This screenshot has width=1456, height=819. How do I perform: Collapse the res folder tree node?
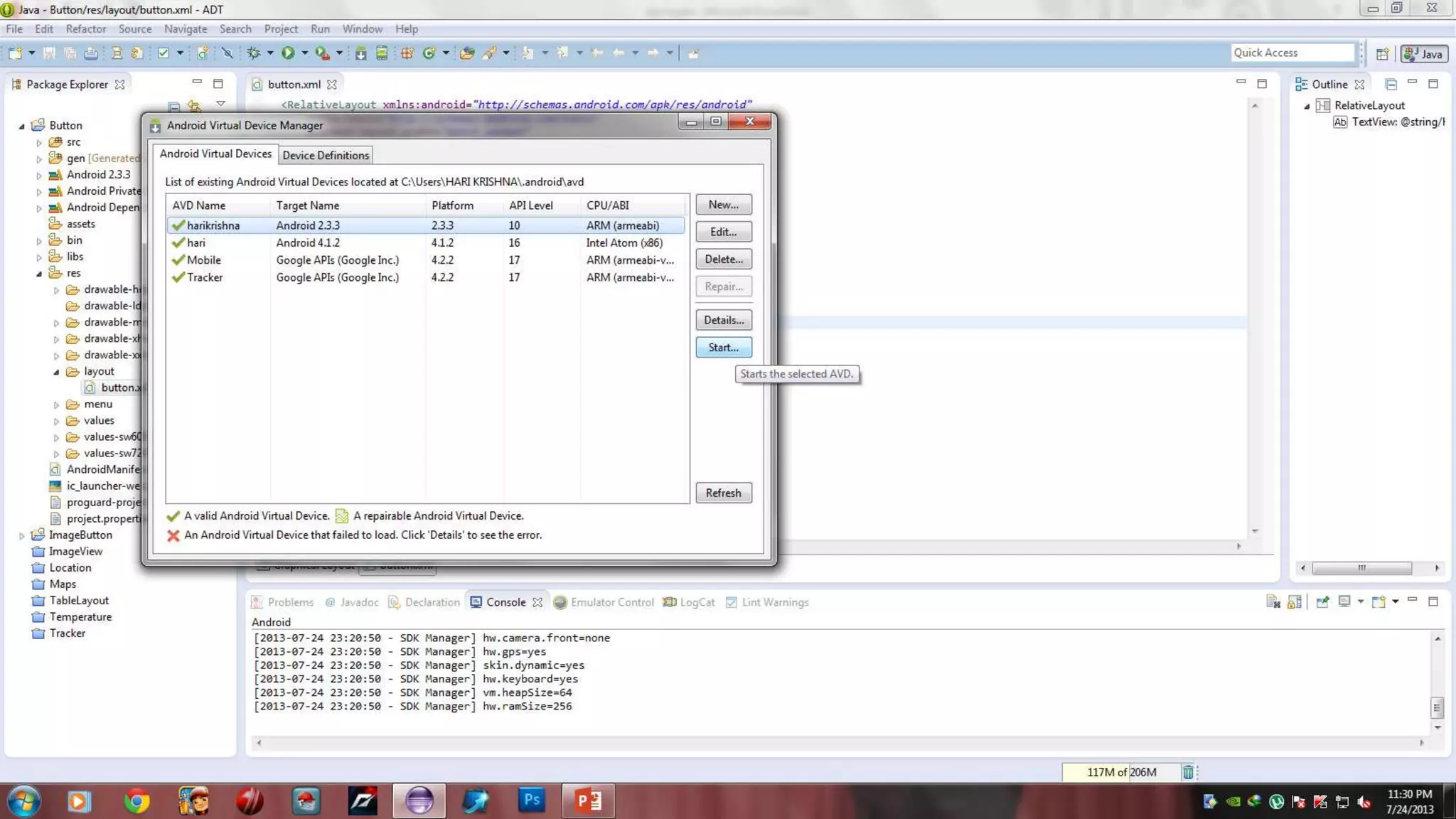tap(39, 274)
